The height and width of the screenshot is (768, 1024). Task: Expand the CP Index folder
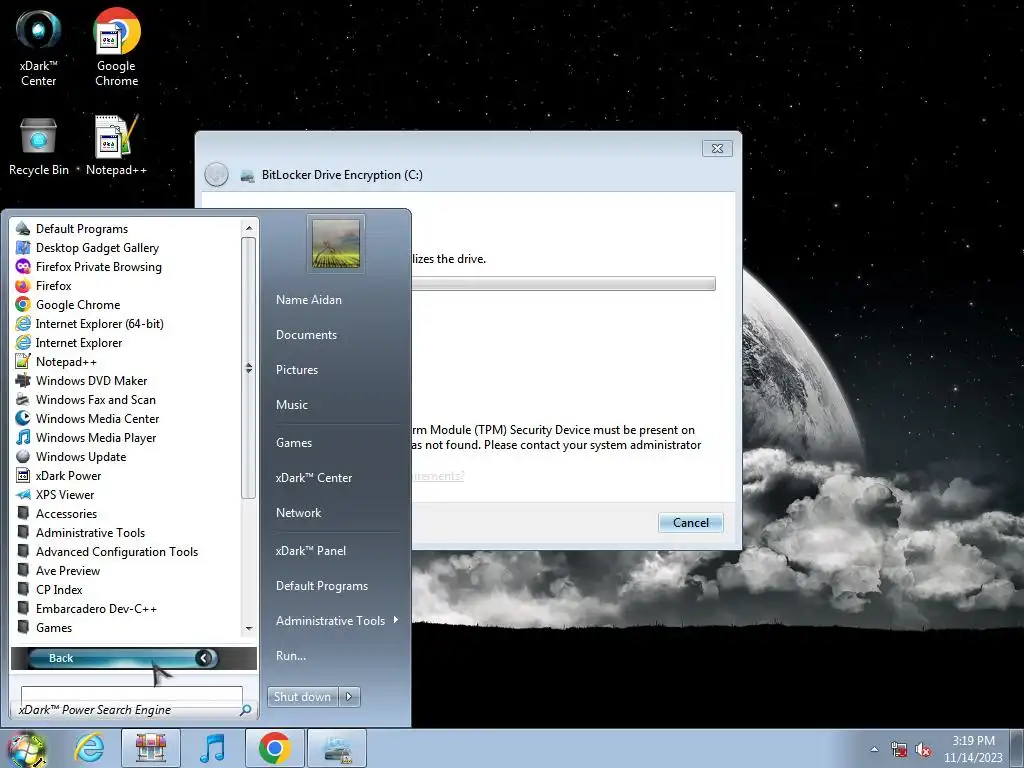pyautogui.click(x=50, y=588)
